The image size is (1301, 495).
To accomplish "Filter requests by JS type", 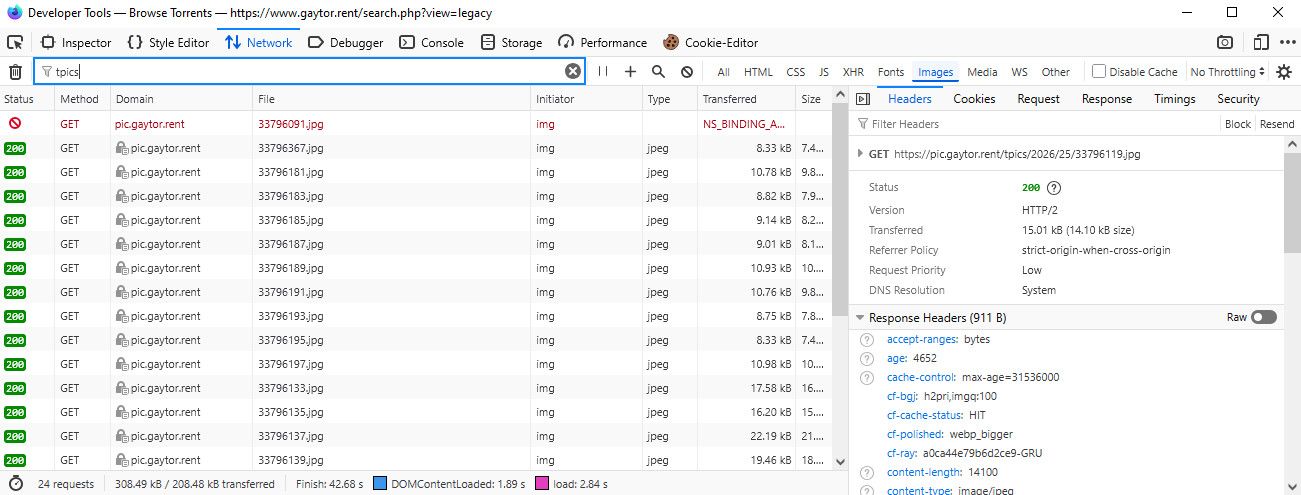I will click(824, 72).
